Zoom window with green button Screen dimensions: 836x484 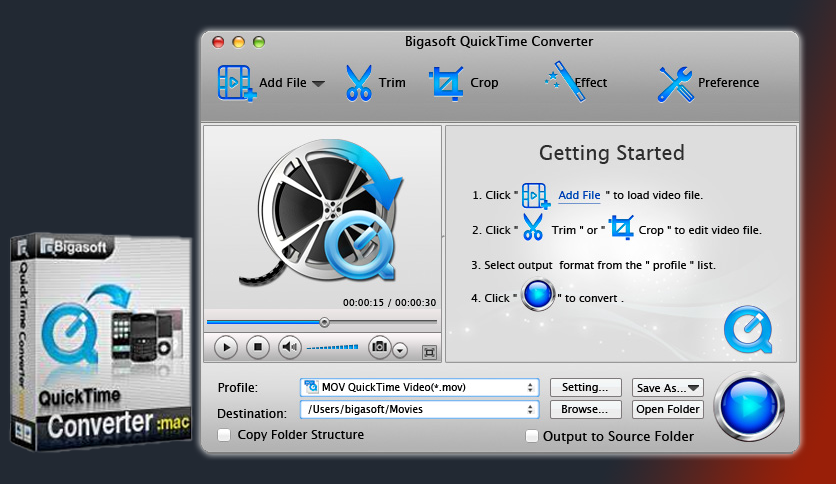pyautogui.click(x=259, y=42)
